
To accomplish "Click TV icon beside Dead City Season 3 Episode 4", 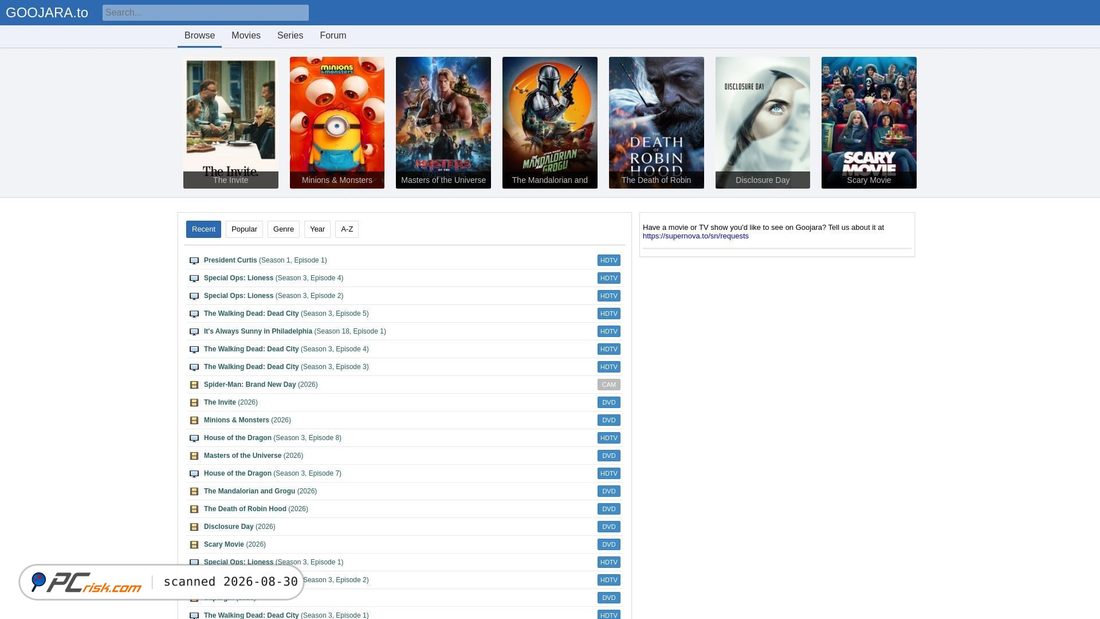I will pos(194,350).
